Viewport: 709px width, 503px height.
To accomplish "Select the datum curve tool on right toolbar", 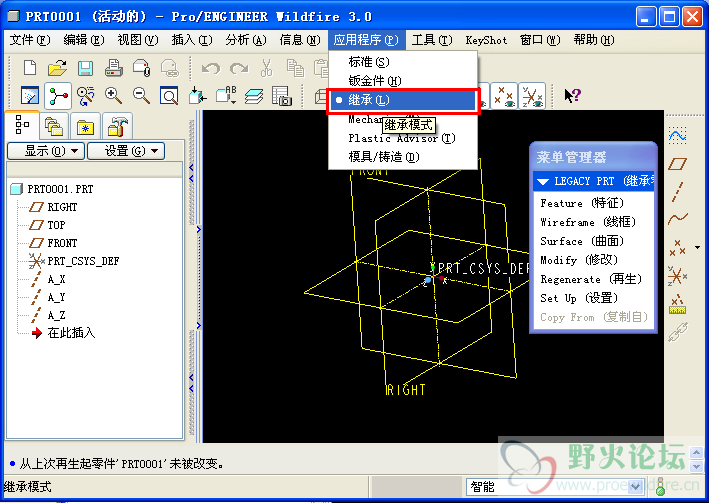I will pyautogui.click(x=677, y=220).
